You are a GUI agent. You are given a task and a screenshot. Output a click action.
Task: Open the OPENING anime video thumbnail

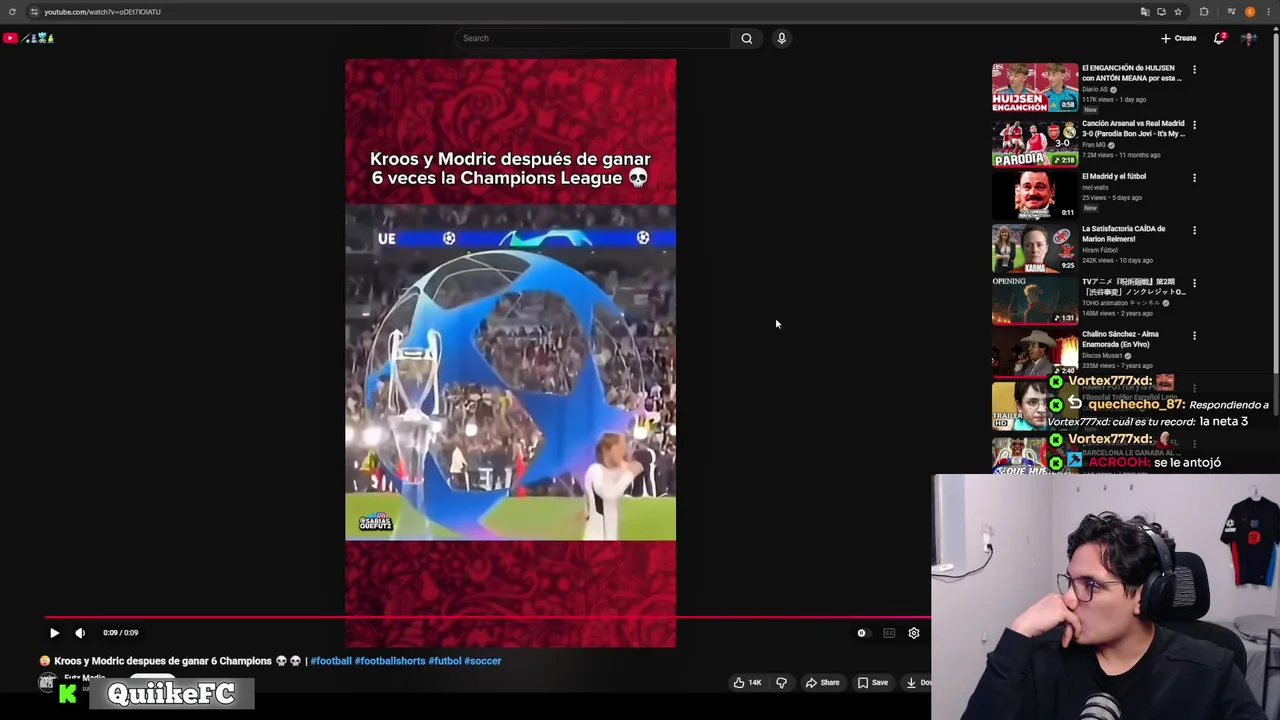(1035, 300)
